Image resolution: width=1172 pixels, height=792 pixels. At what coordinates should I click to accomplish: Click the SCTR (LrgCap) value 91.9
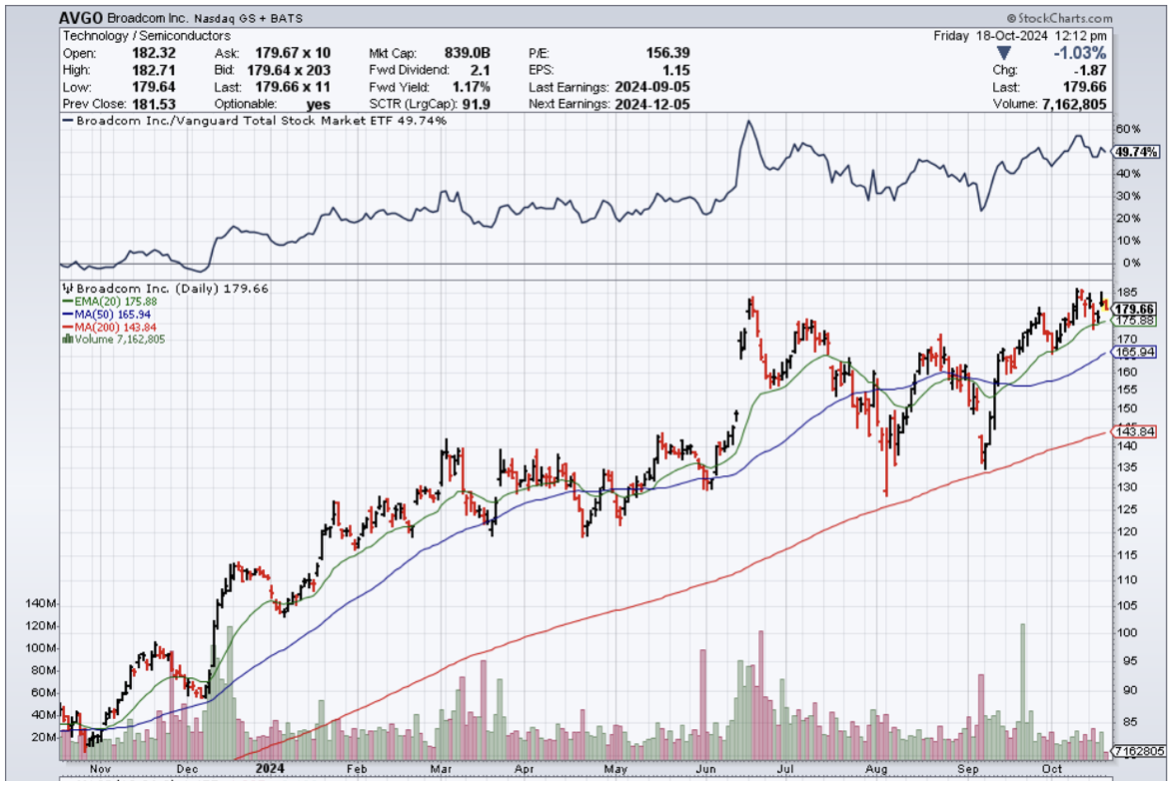click(475, 104)
